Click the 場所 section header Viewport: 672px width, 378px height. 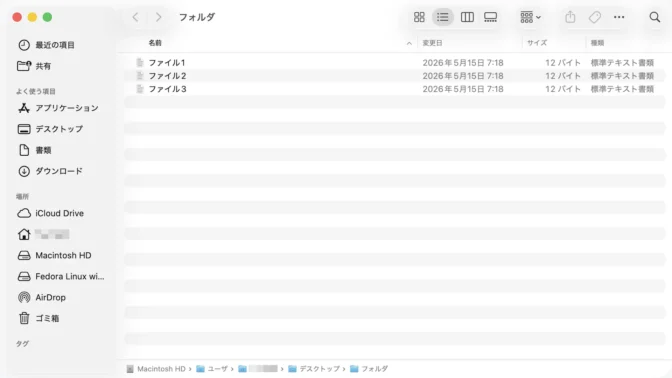[22, 197]
